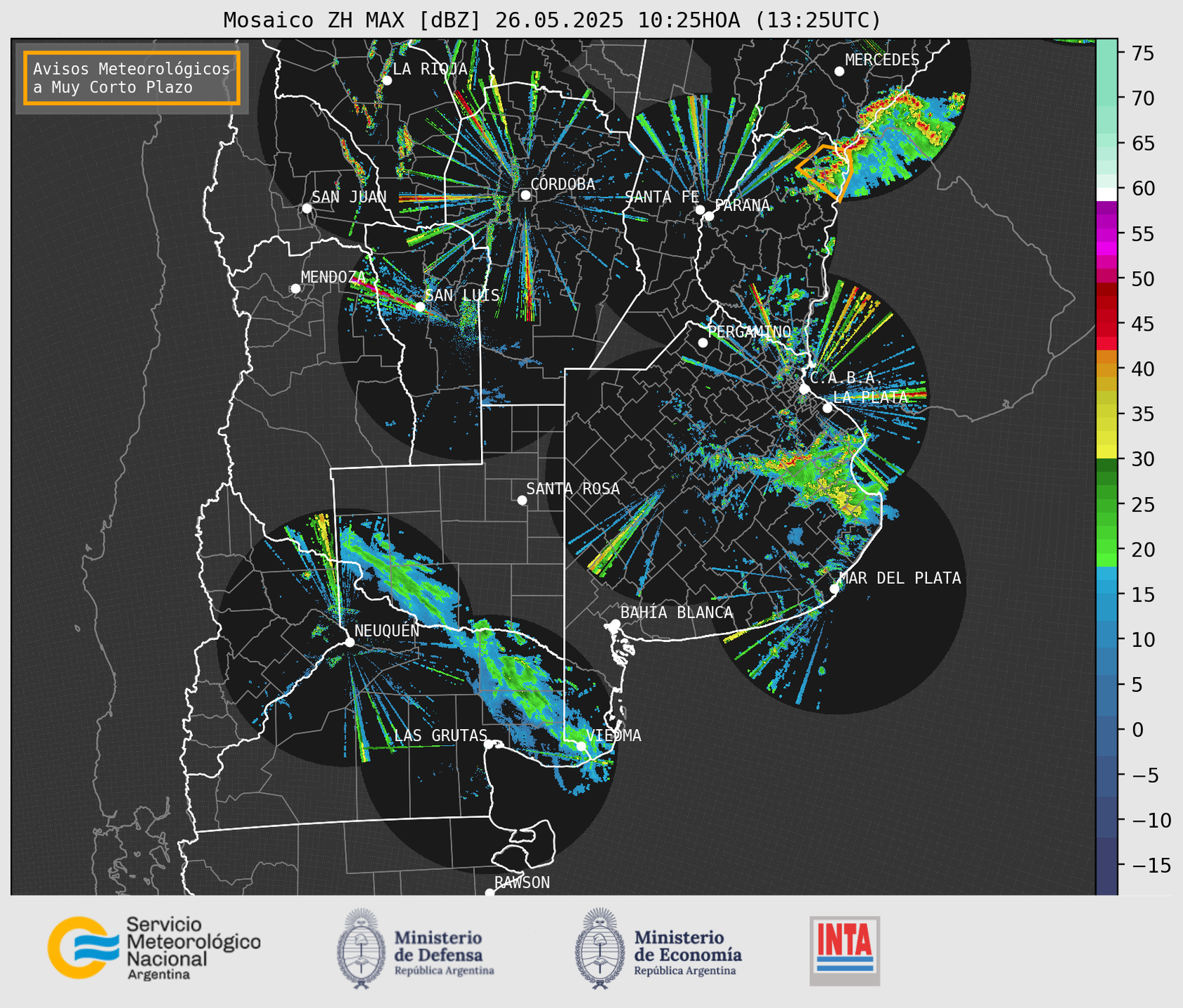Click the 60 value on the colorbar

click(x=1143, y=189)
